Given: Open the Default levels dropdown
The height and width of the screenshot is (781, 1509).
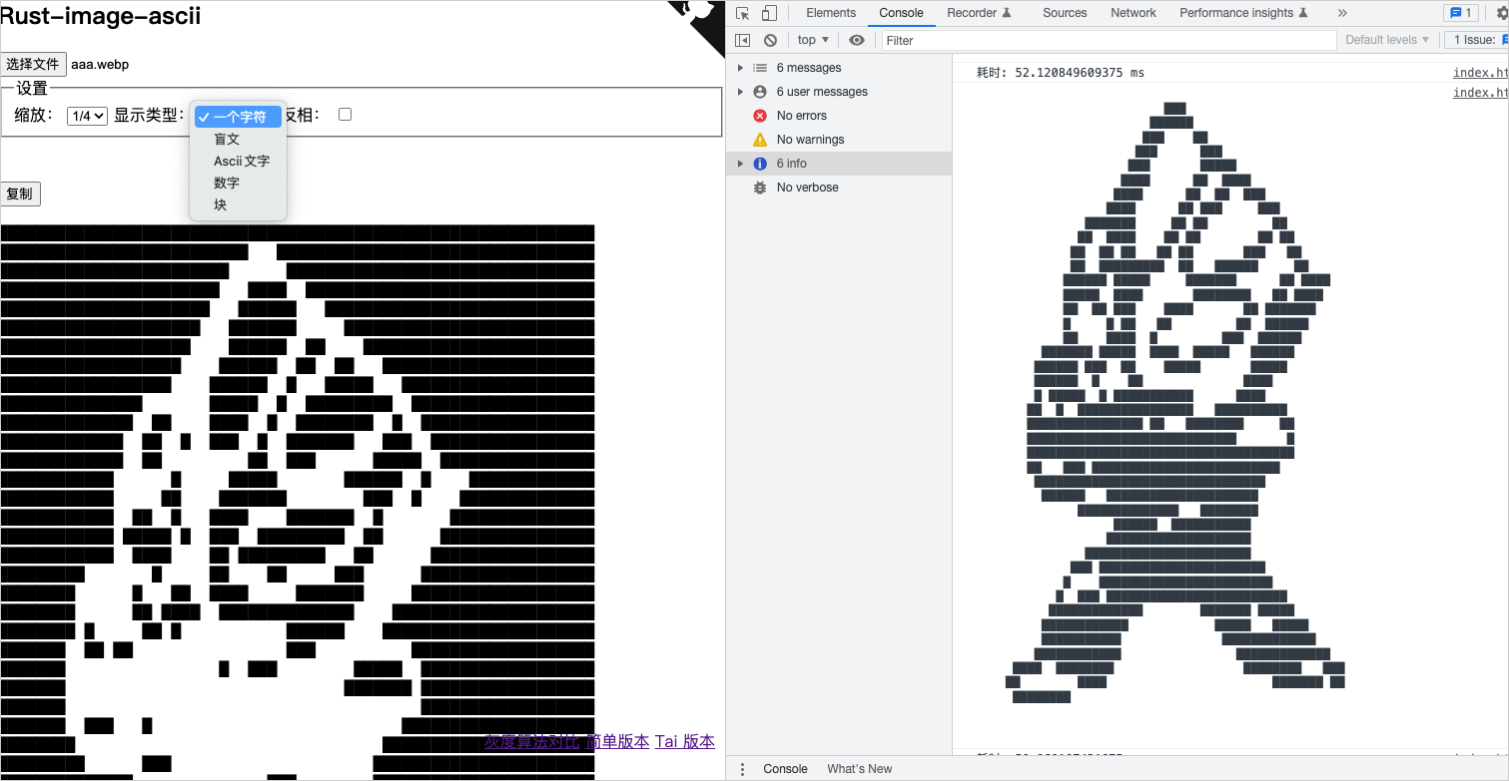Looking at the screenshot, I should click(1387, 40).
